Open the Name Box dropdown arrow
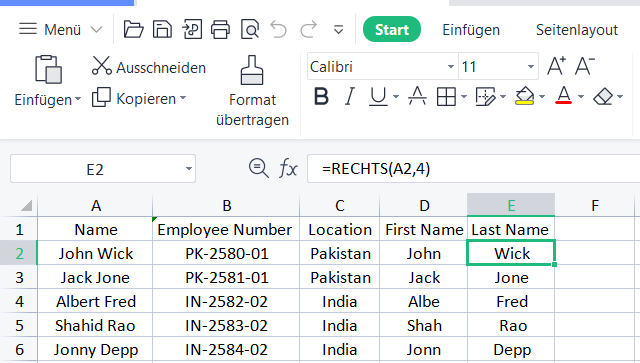Image resolution: width=640 pixels, height=363 pixels. 189,169
